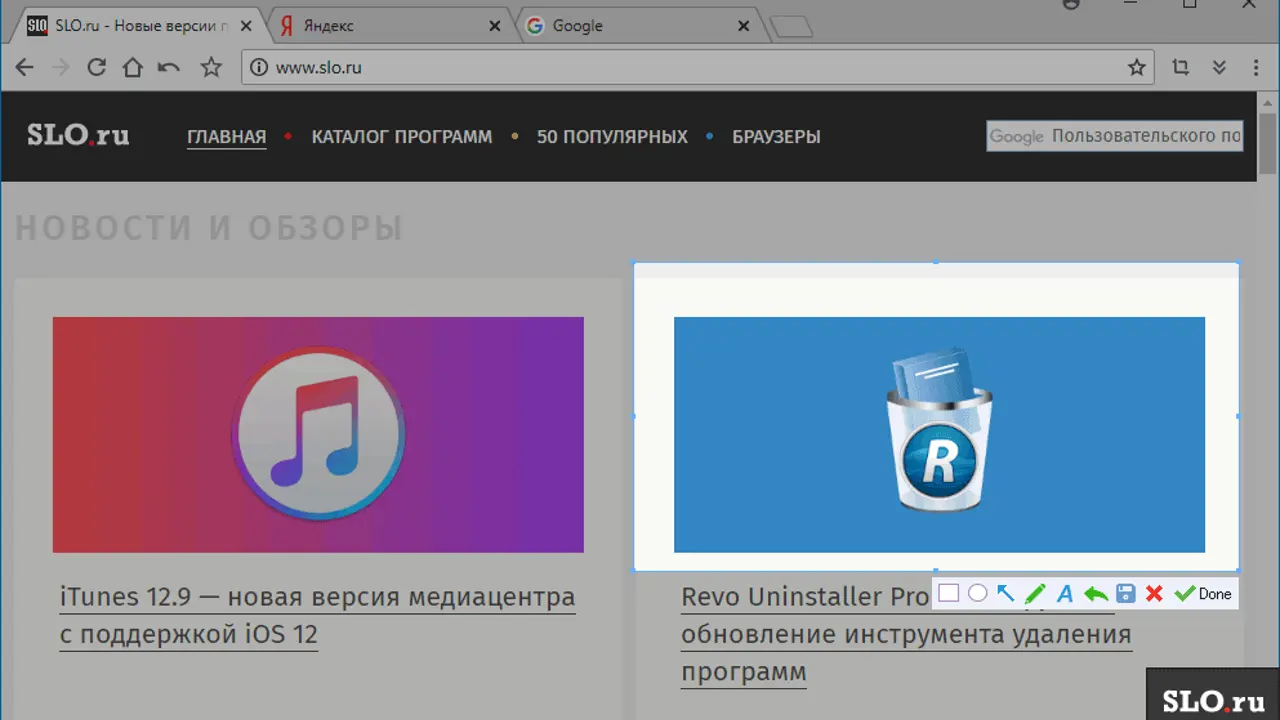
Task: Pick the green pencil tool
Action: (x=1035, y=594)
